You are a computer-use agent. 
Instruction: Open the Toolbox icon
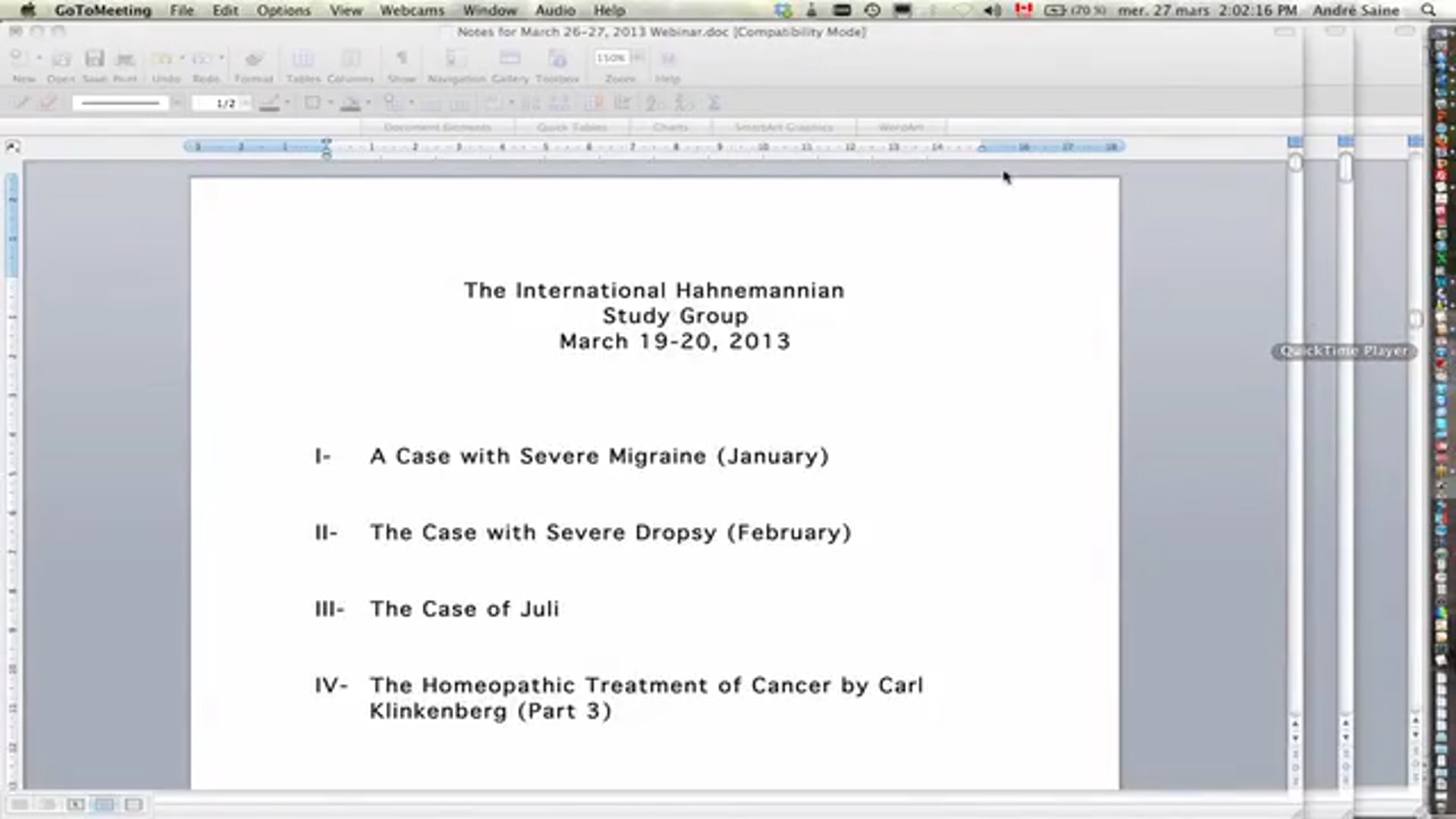click(558, 58)
